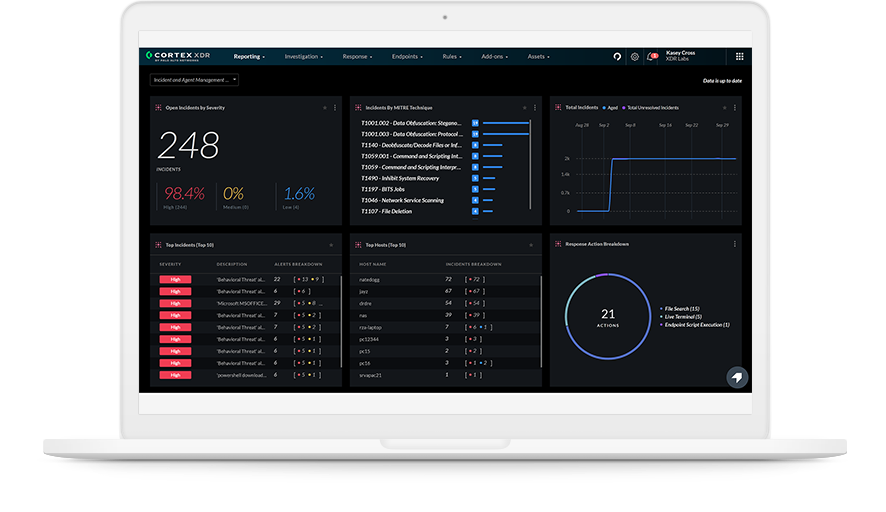886x512 pixels.
Task: Open the Response menu
Action: point(357,57)
